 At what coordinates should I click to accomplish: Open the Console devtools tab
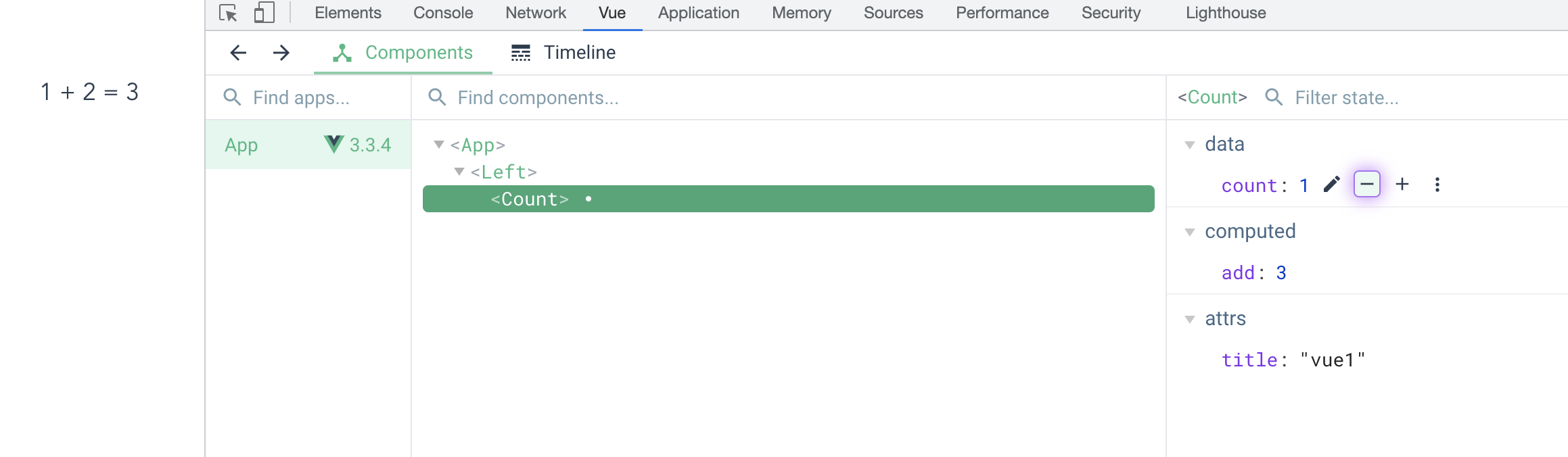pyautogui.click(x=443, y=13)
